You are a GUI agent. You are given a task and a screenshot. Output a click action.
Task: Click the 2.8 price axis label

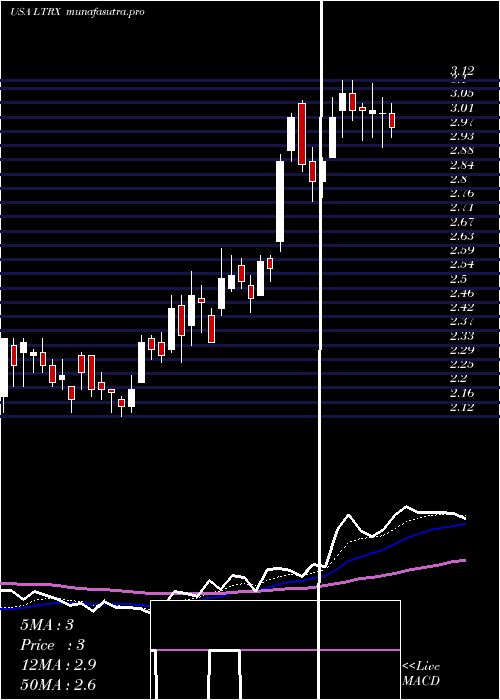tap(459, 179)
